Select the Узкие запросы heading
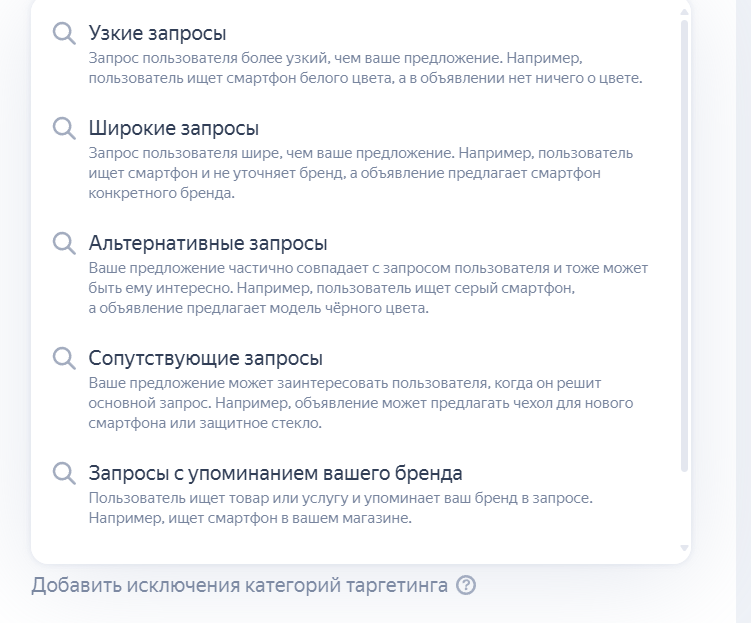 coord(158,33)
